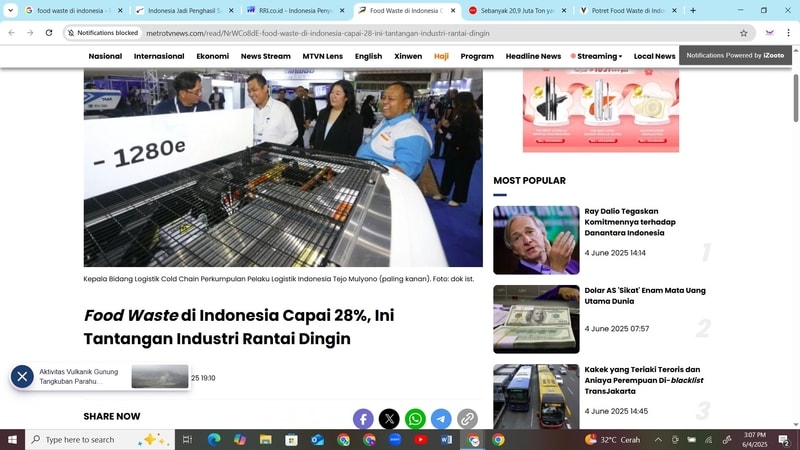Reload the page

[x=49, y=33]
